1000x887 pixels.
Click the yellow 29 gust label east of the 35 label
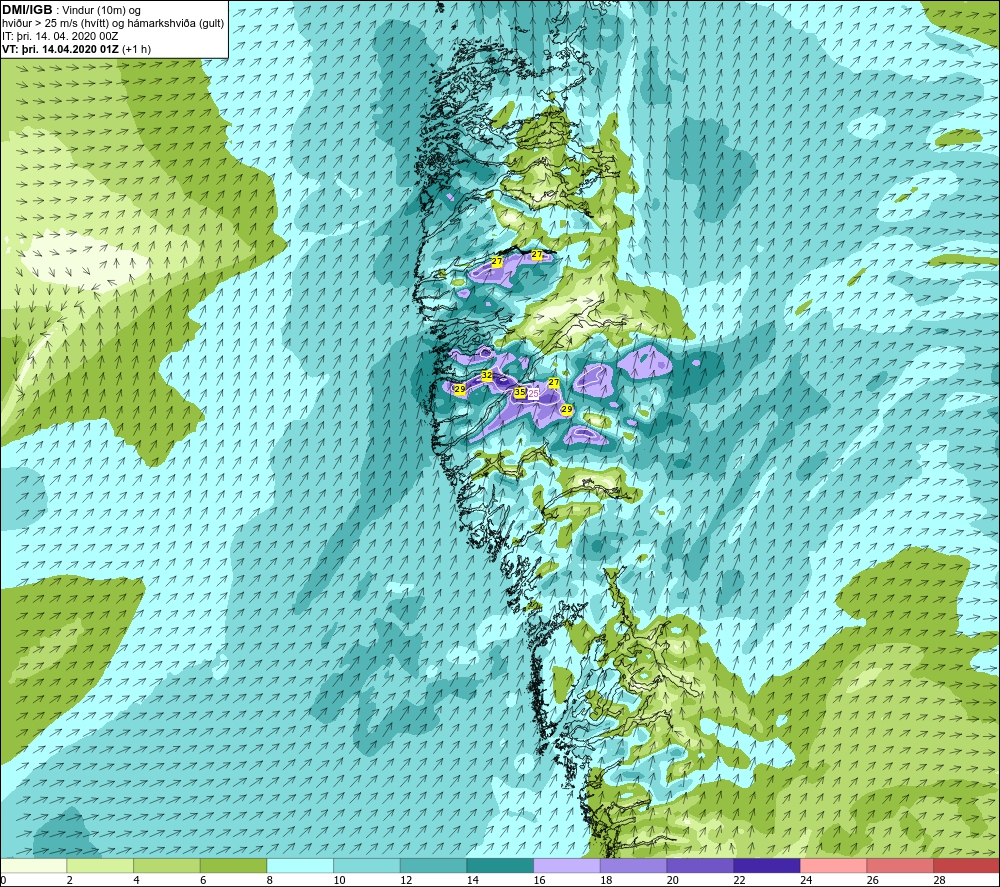pos(566,409)
